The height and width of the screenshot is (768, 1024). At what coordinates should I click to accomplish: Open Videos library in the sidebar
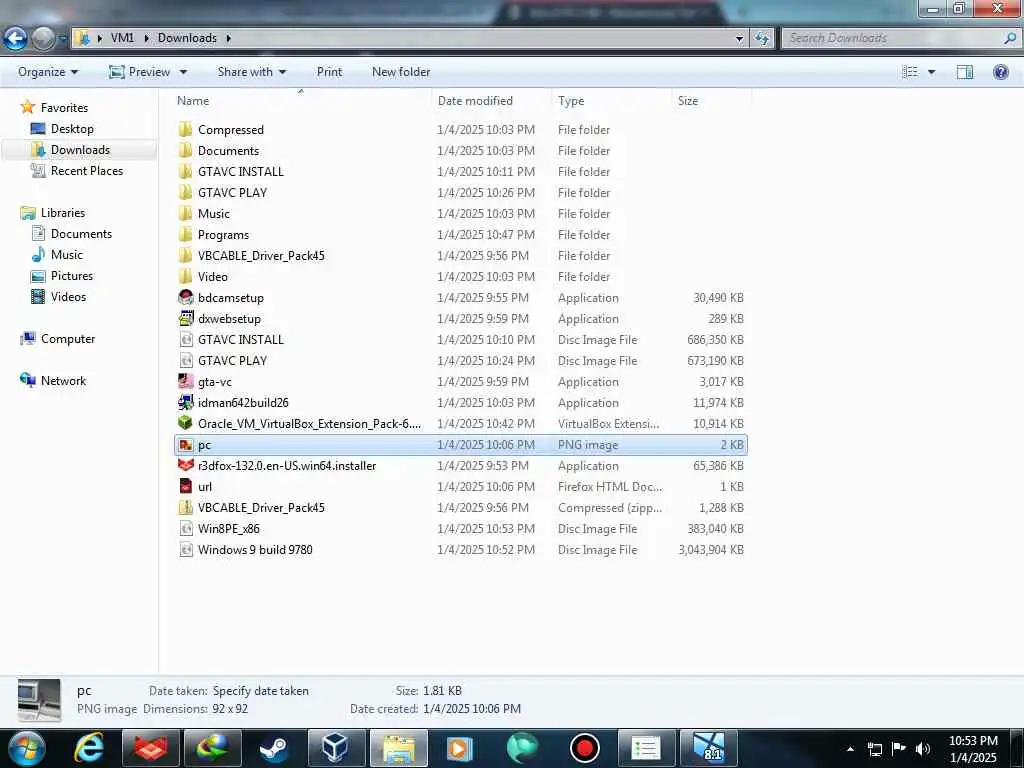[68, 296]
